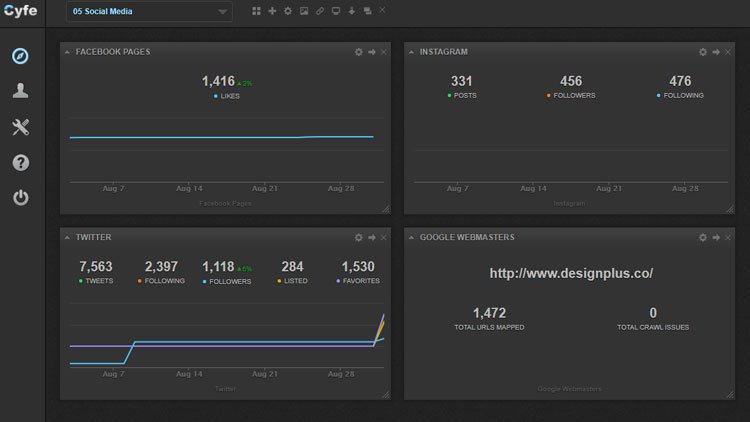Image resolution: width=750 pixels, height=422 pixels.
Task: Open the user account icon in sidebar
Action: point(20,90)
